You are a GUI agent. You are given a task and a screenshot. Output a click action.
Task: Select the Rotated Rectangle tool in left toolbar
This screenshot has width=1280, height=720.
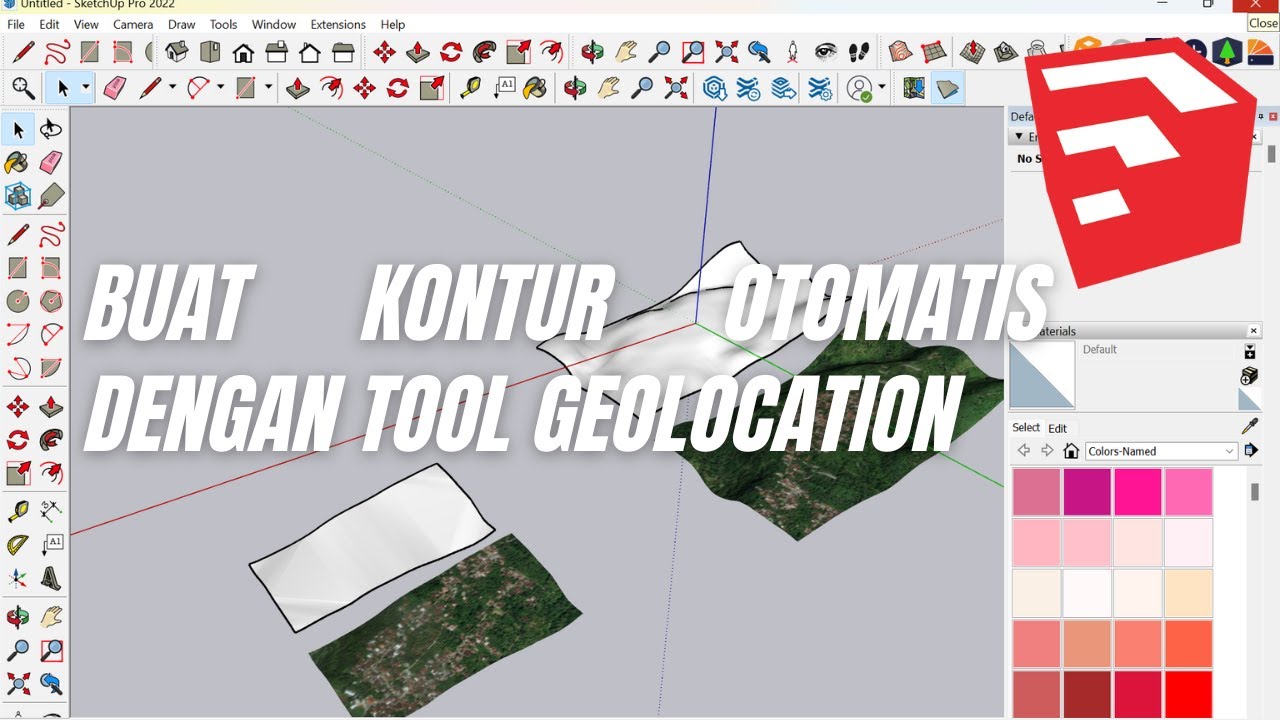(x=51, y=268)
